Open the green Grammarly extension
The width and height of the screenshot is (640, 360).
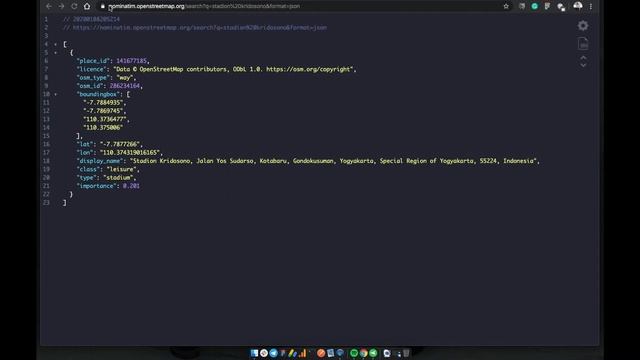tap(535, 6)
